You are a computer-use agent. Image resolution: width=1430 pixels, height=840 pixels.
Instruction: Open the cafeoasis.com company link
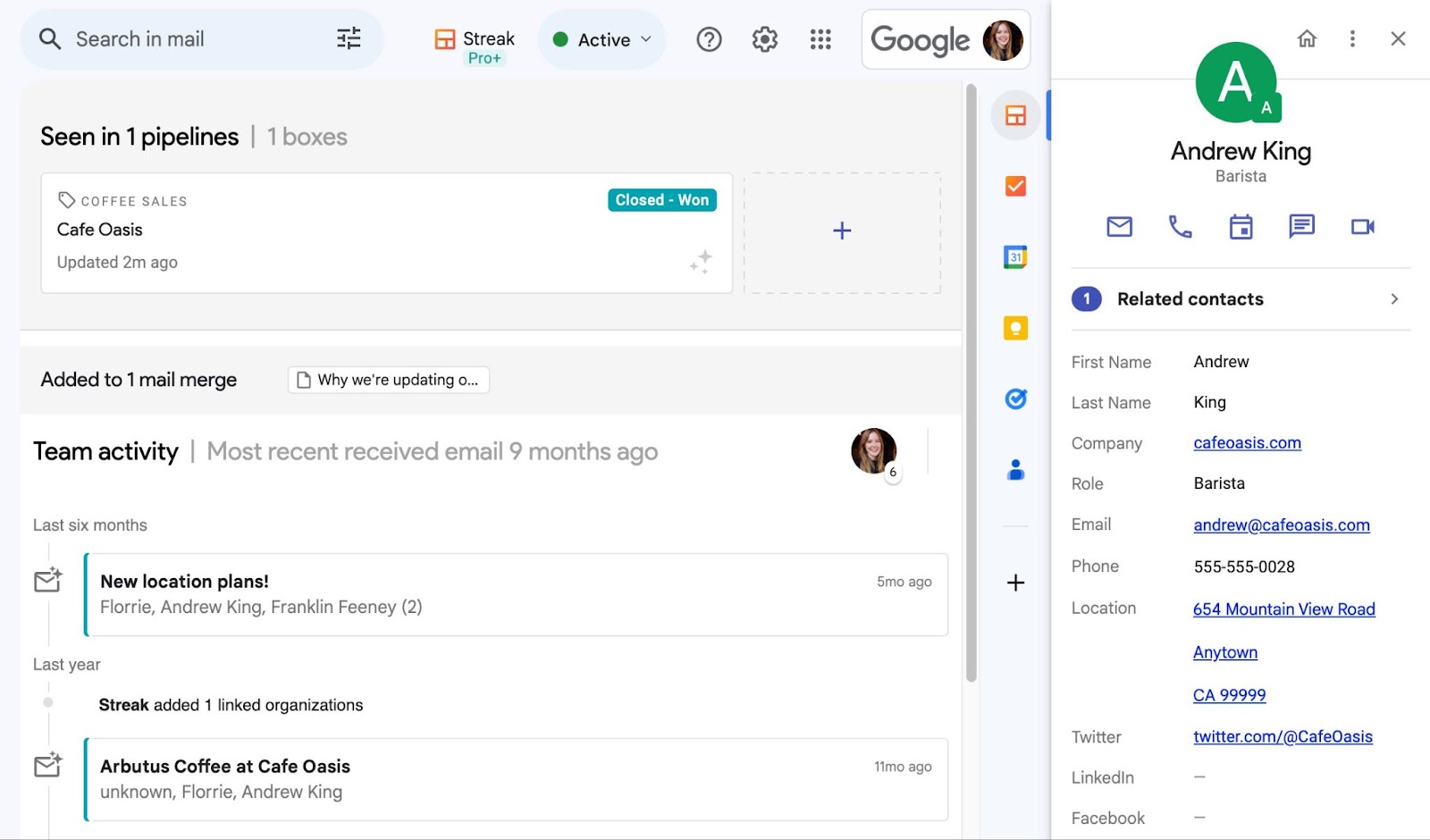click(x=1247, y=443)
